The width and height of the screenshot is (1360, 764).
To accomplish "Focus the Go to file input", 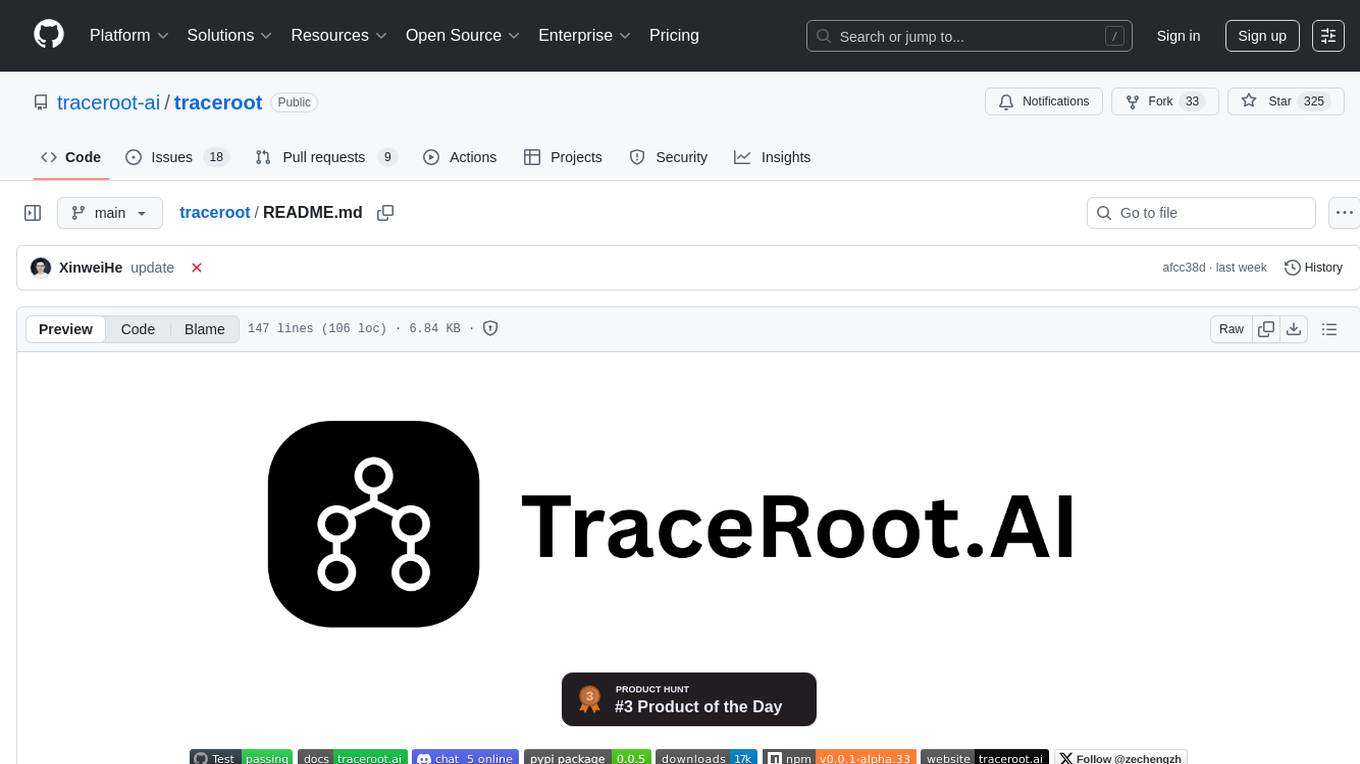I will 1201,213.
